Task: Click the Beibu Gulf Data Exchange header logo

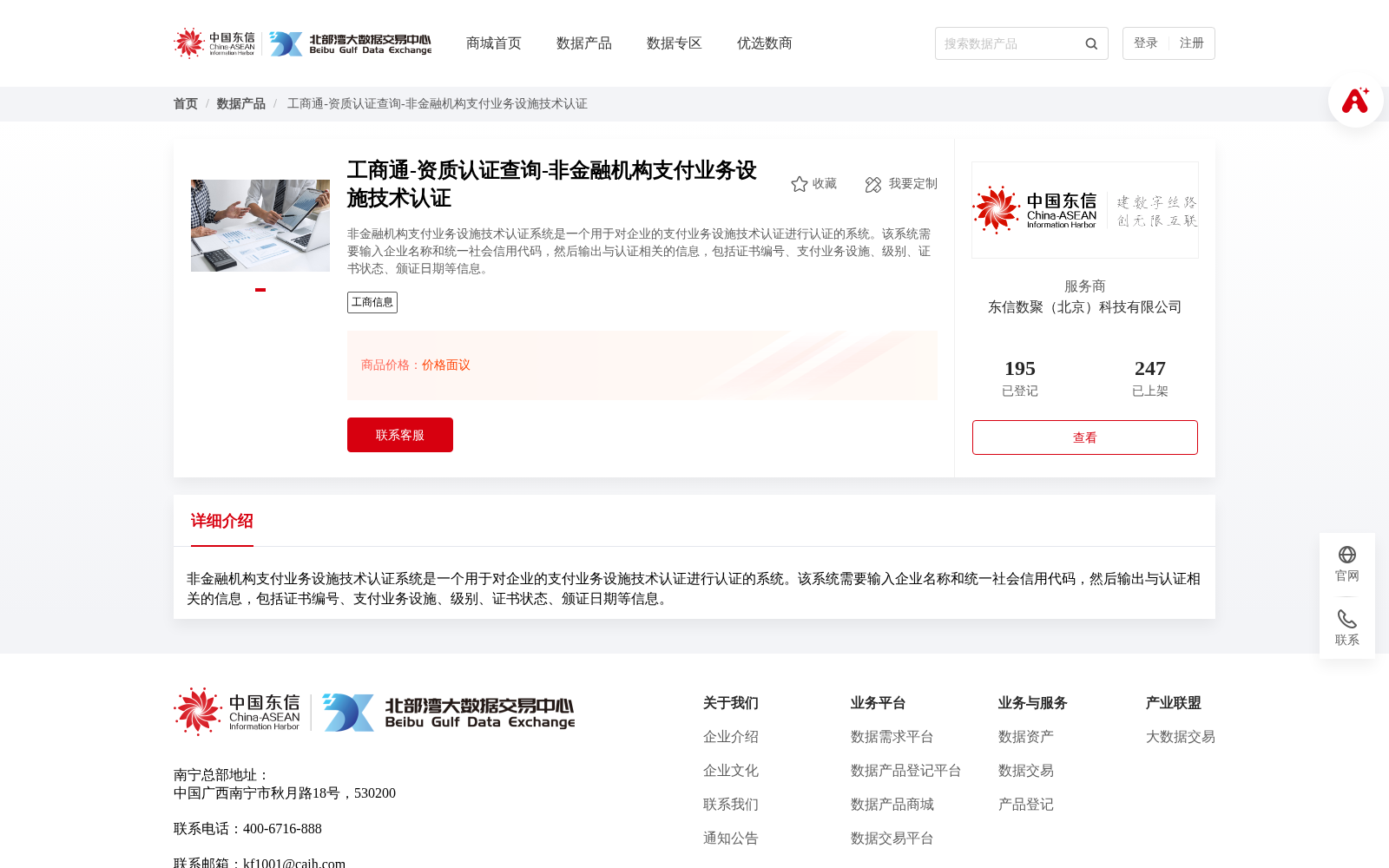Action: (x=350, y=43)
